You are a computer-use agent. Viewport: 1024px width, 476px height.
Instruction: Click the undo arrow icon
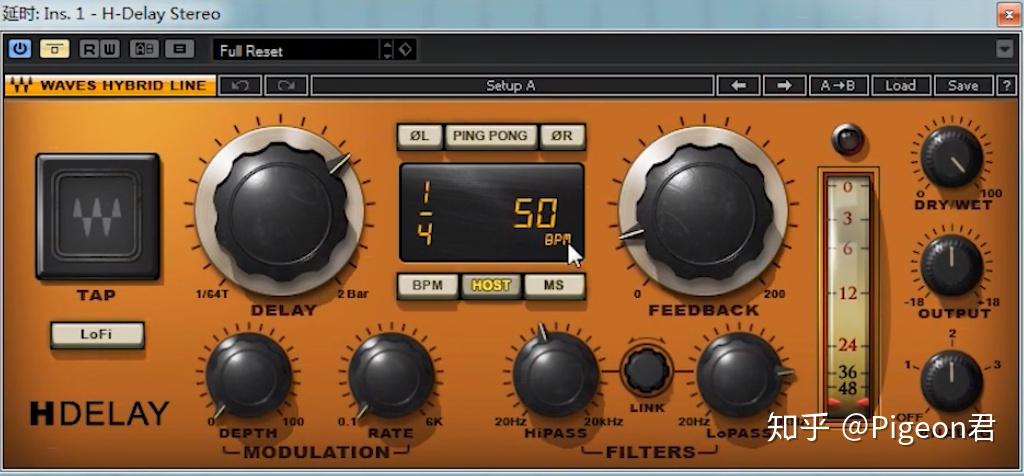point(240,85)
